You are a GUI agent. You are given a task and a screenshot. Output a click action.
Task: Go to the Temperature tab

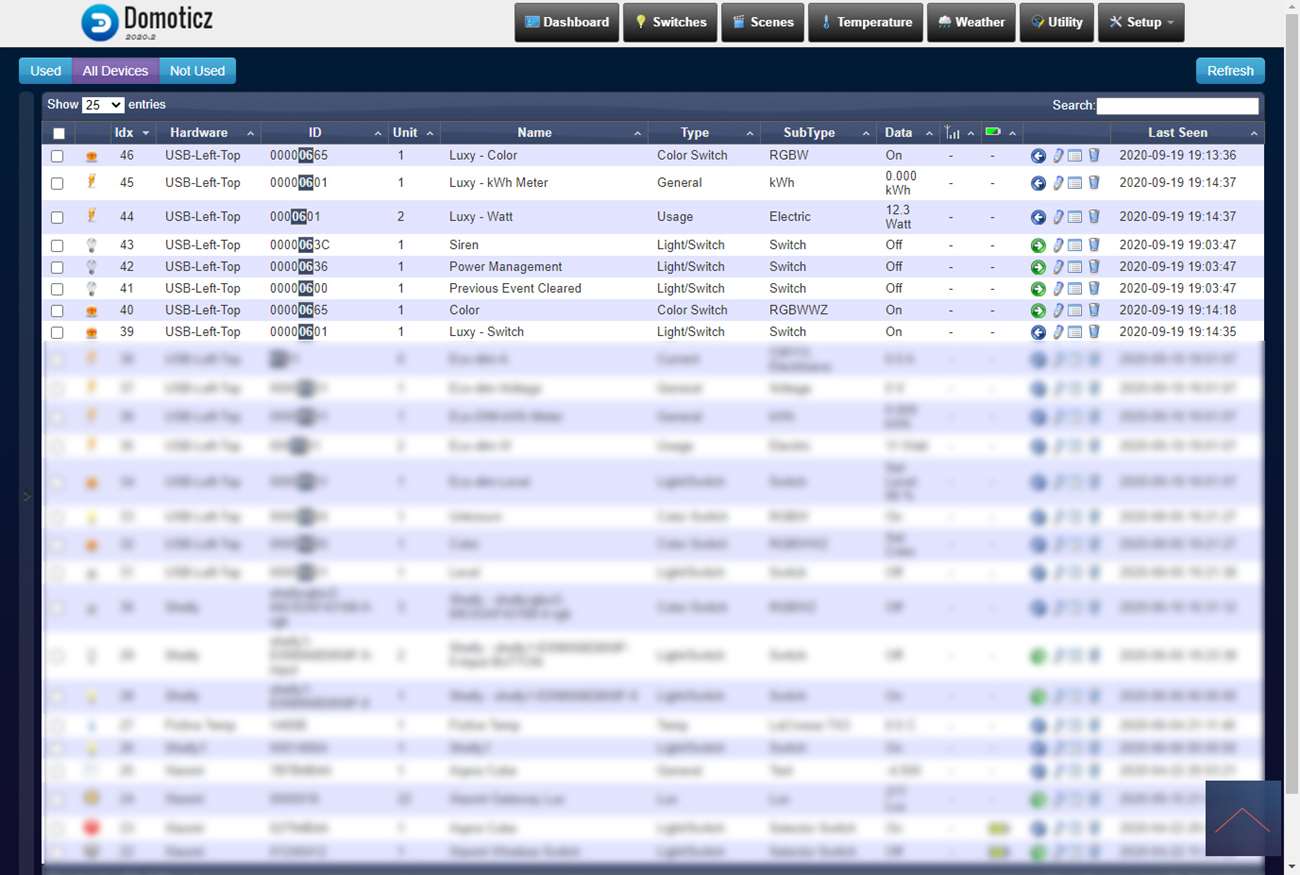coord(866,22)
